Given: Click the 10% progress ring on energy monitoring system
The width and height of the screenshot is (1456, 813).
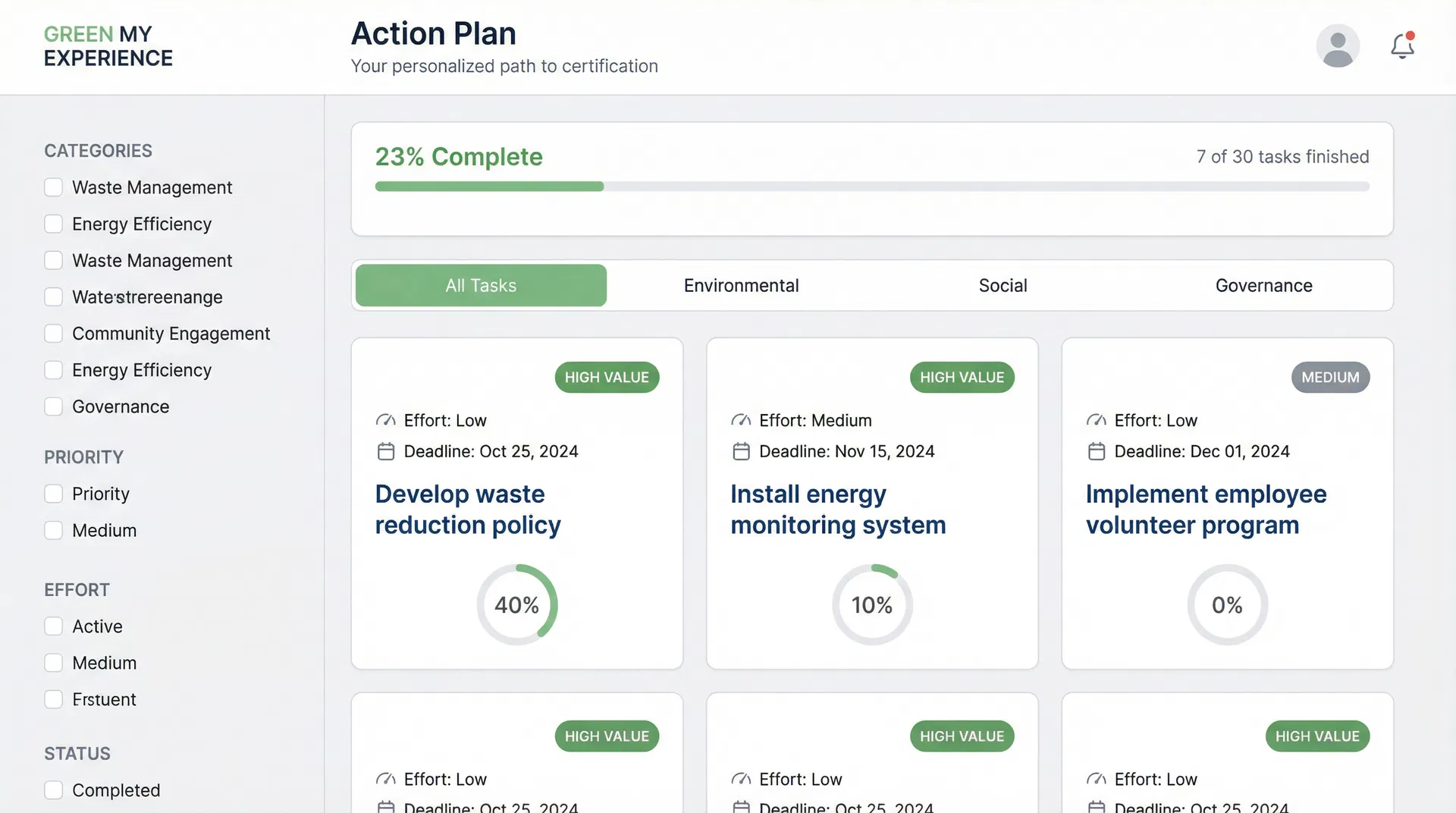Looking at the screenshot, I should pyautogui.click(x=872, y=604).
